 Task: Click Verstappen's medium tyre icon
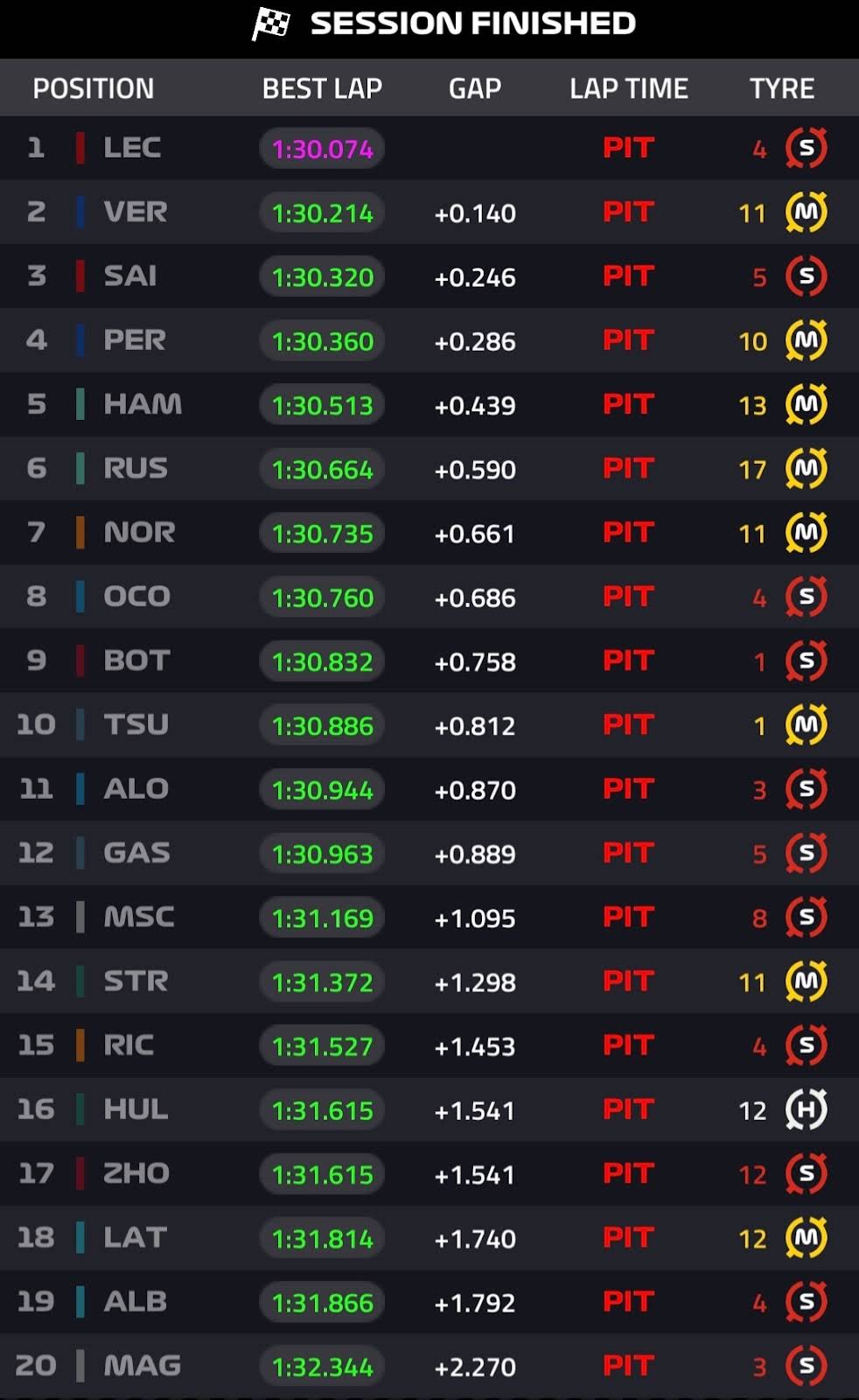(x=806, y=212)
